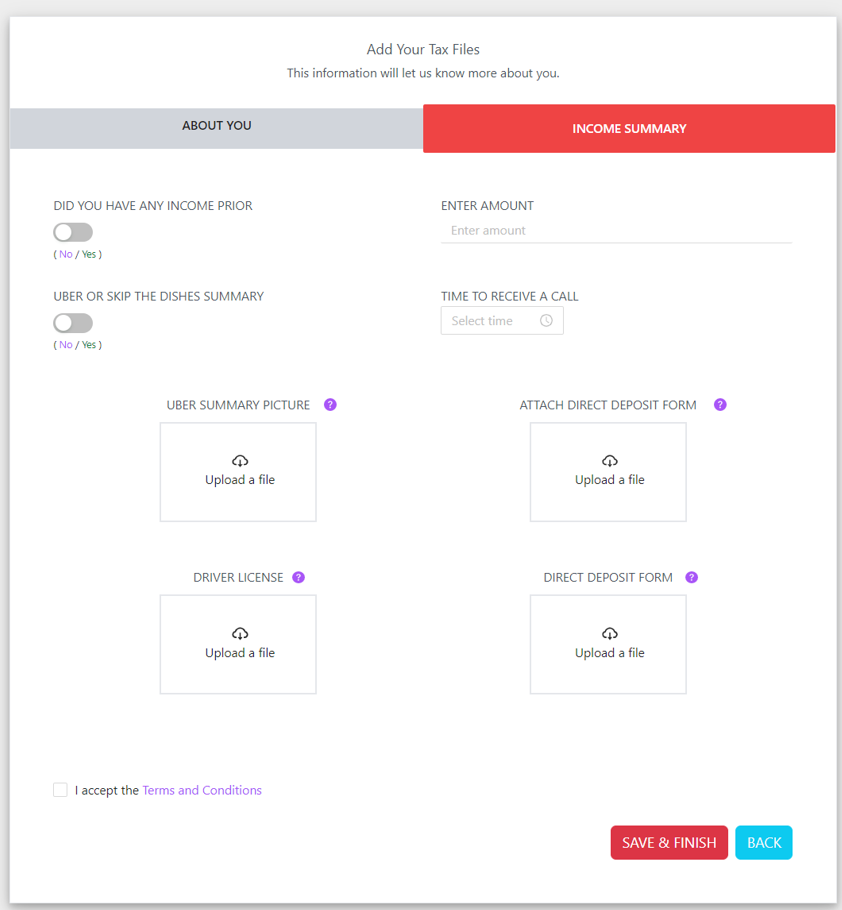
Task: Open the Terms and Conditions link
Action: coord(202,790)
